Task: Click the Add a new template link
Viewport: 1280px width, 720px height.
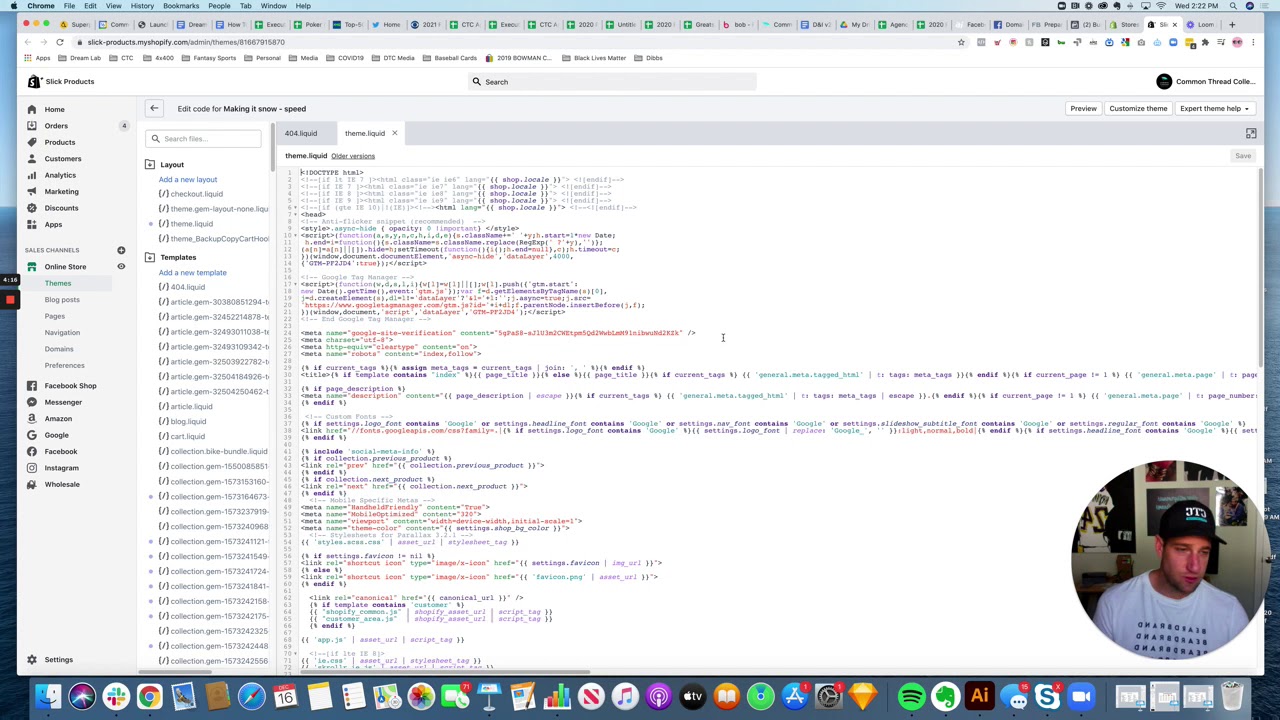Action: click(192, 272)
